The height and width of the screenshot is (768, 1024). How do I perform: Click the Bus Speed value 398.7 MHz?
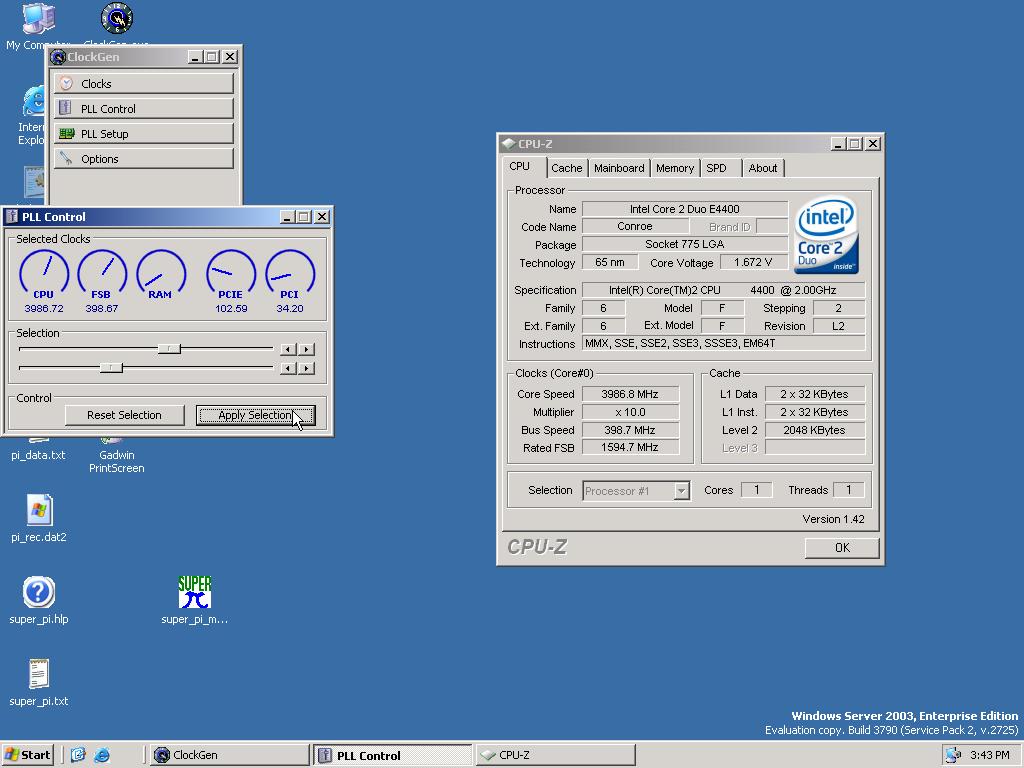[x=630, y=430]
